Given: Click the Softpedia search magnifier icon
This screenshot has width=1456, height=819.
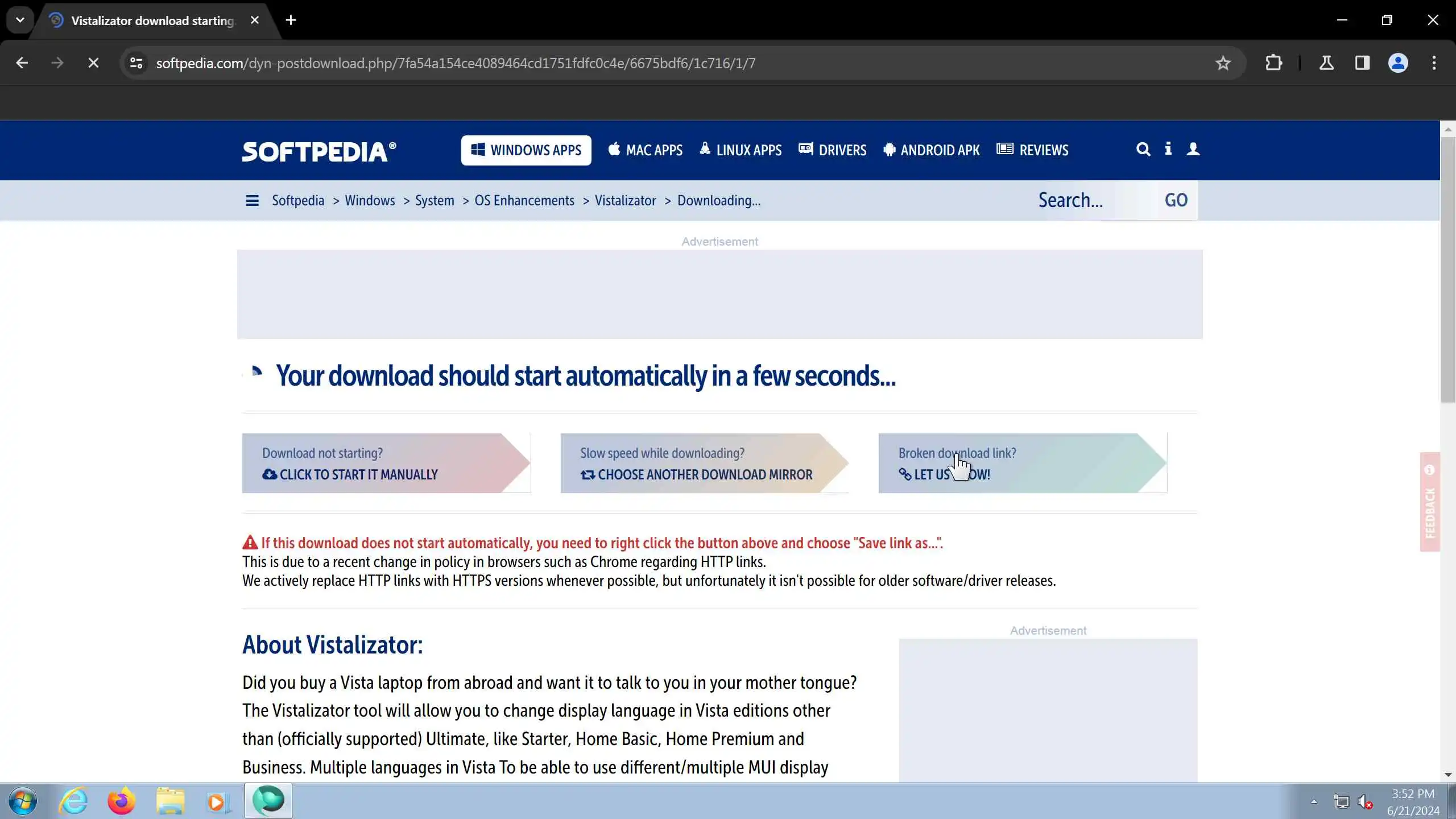Looking at the screenshot, I should click(1143, 150).
